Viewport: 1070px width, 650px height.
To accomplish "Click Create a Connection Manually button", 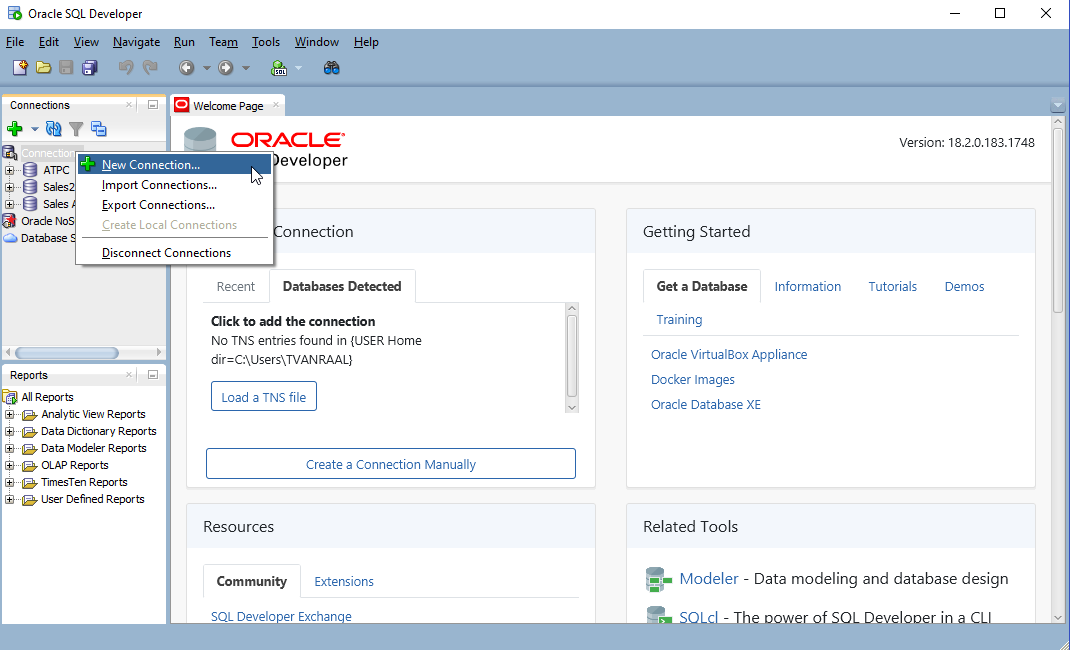I will tap(391, 464).
